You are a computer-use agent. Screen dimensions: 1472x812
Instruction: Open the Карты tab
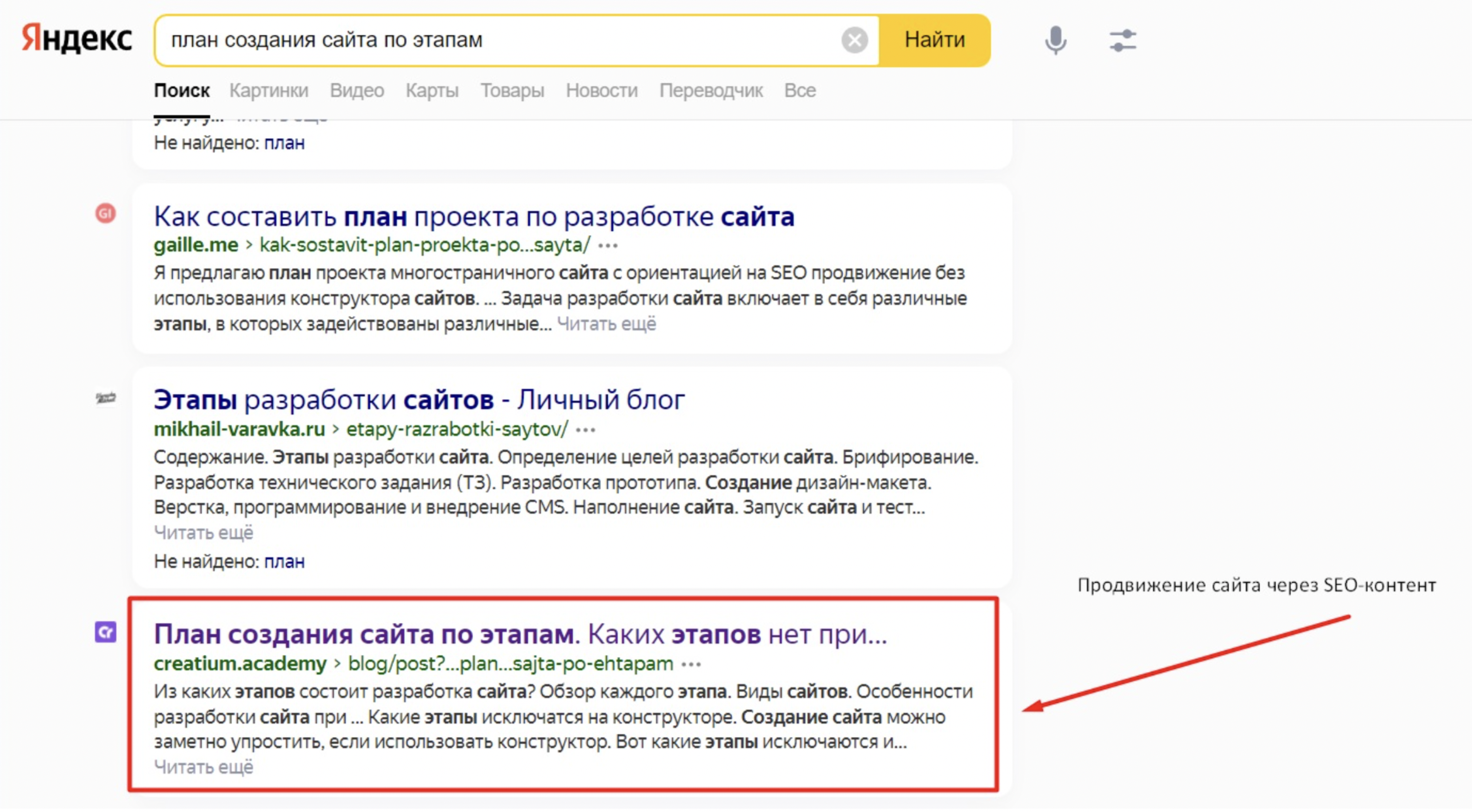point(432,91)
